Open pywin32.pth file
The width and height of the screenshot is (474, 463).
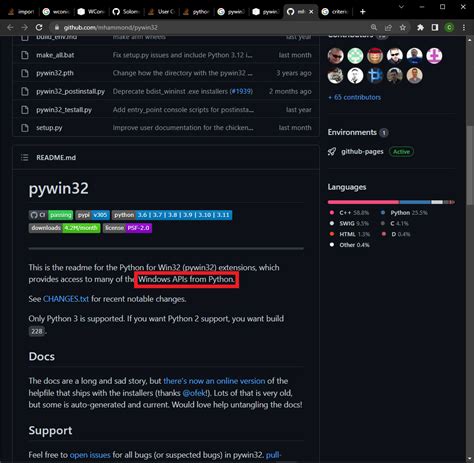click(55, 73)
